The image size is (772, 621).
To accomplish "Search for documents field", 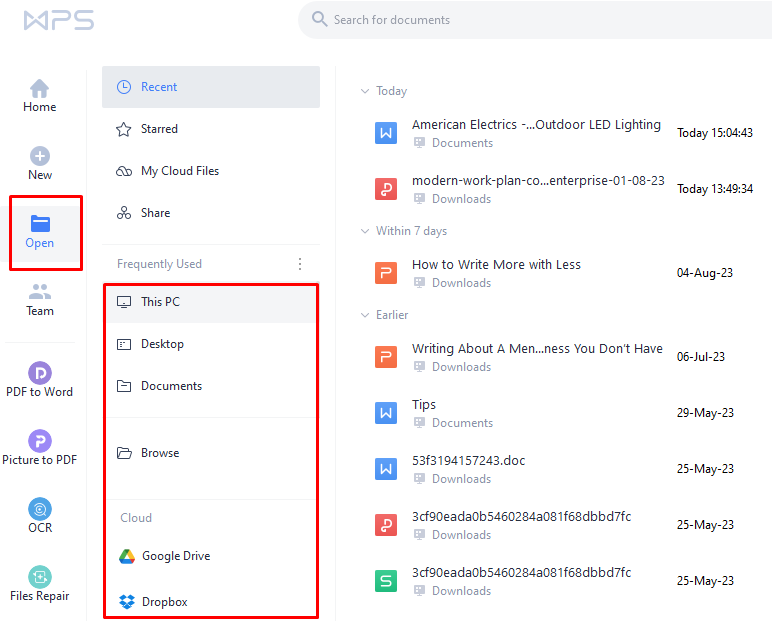I will coord(535,20).
